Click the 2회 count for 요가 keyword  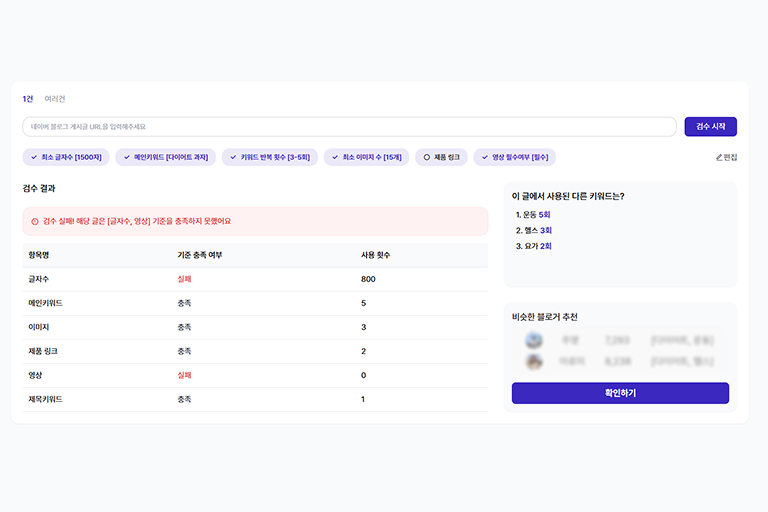pos(546,246)
